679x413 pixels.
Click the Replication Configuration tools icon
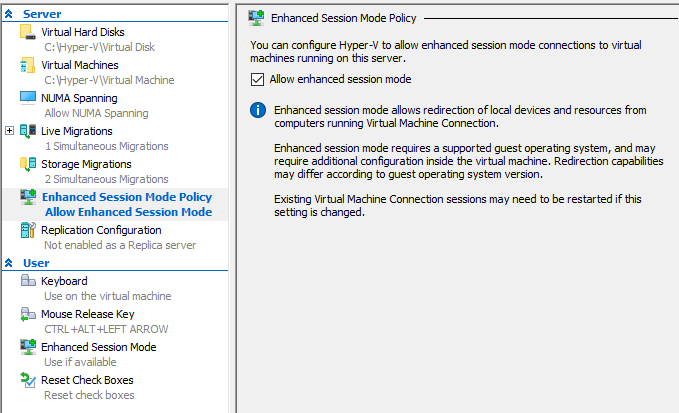[x=28, y=230]
